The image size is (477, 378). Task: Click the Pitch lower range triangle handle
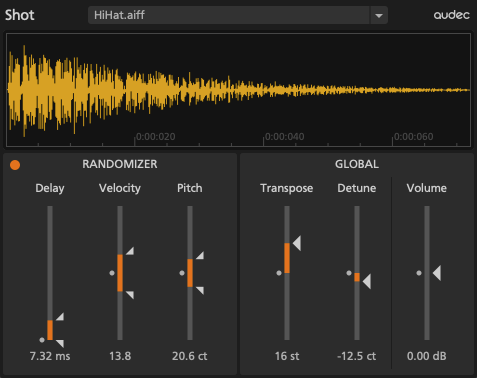[x=200, y=290]
